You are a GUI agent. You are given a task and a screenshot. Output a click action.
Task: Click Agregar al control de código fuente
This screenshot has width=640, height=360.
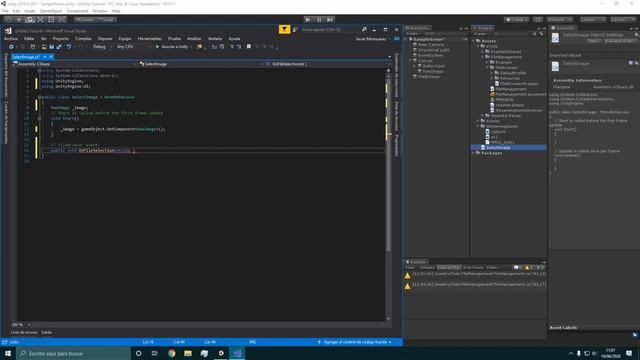point(355,342)
